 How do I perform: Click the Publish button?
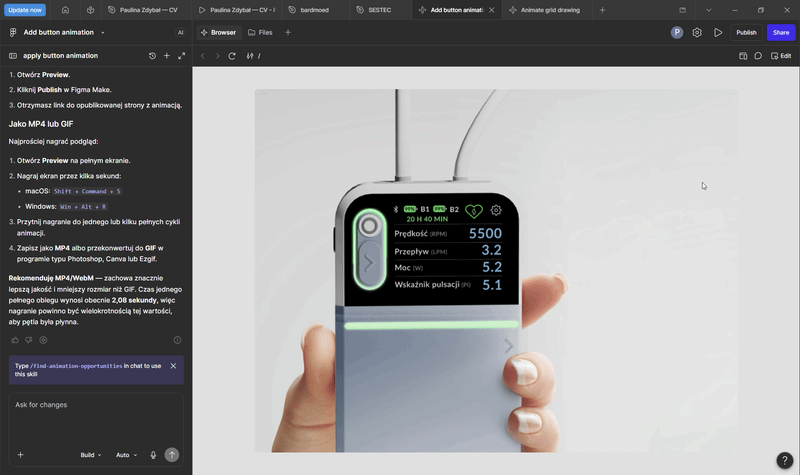click(746, 32)
